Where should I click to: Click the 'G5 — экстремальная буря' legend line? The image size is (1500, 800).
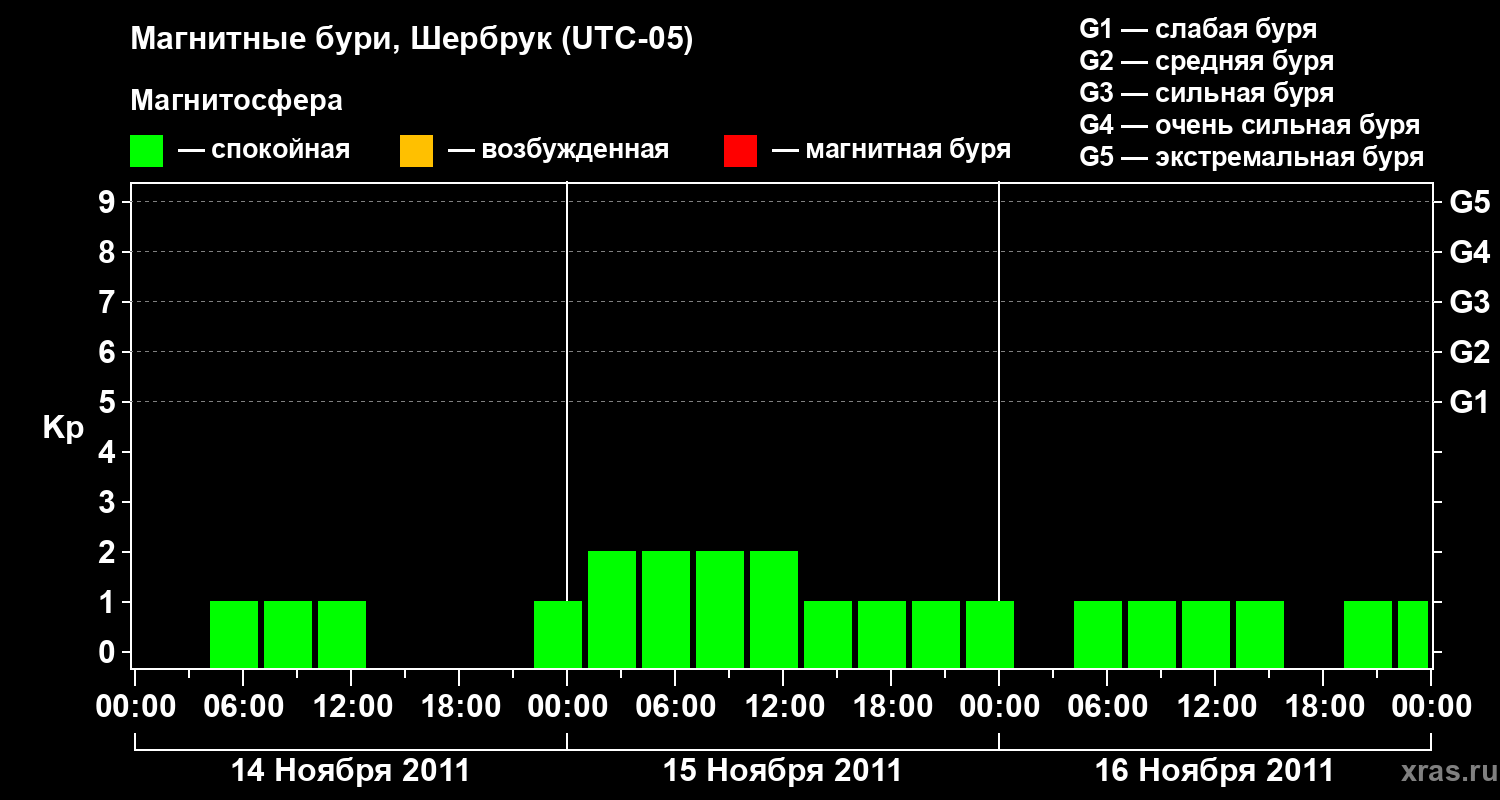click(1252, 158)
